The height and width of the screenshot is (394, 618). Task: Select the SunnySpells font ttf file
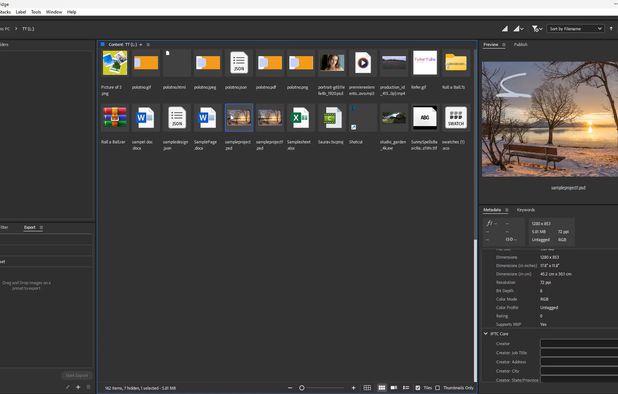[x=425, y=117]
